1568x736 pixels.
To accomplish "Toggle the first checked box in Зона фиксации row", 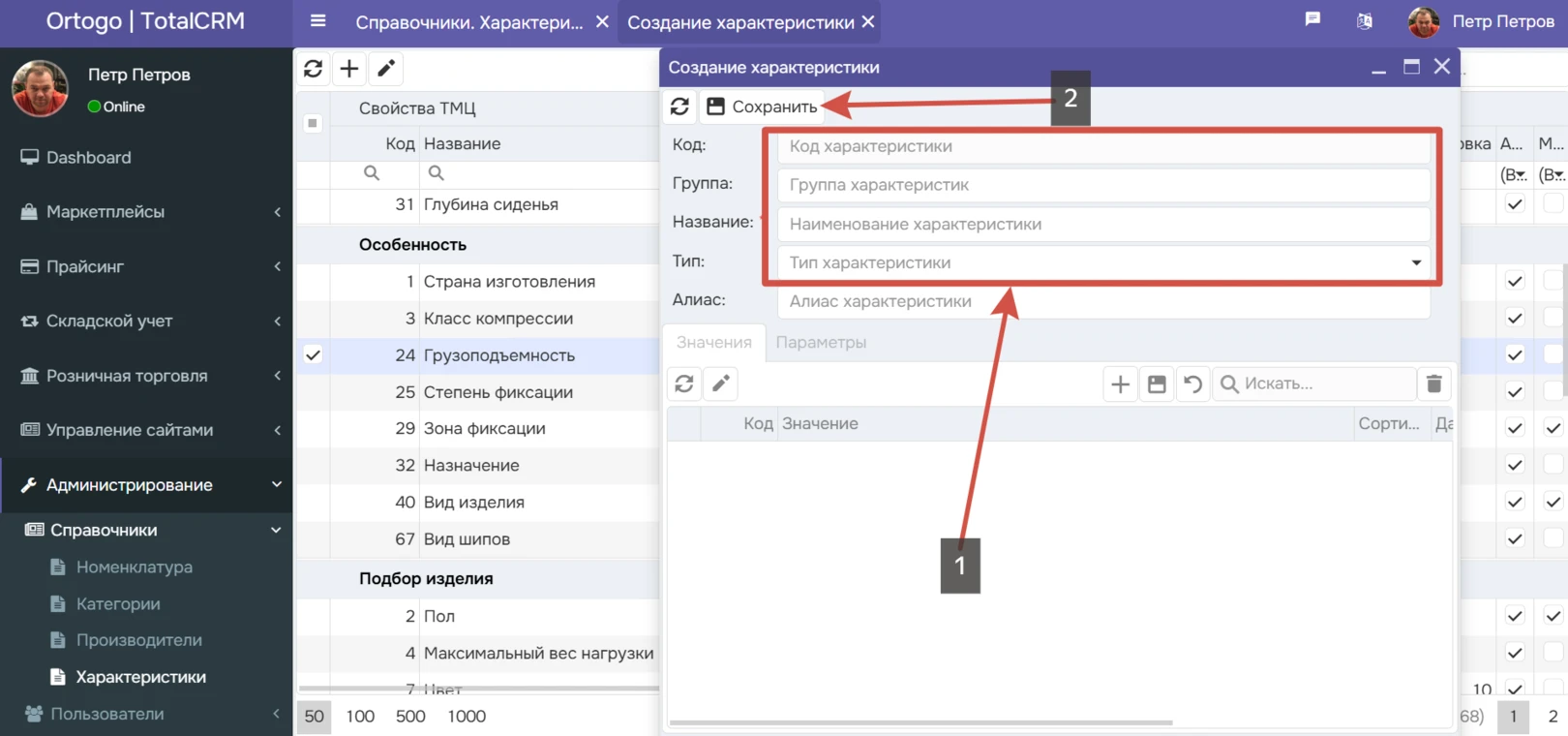I will (x=1515, y=428).
